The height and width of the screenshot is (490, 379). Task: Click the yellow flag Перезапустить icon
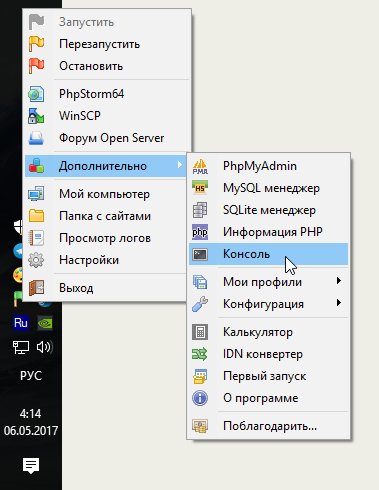[36, 44]
